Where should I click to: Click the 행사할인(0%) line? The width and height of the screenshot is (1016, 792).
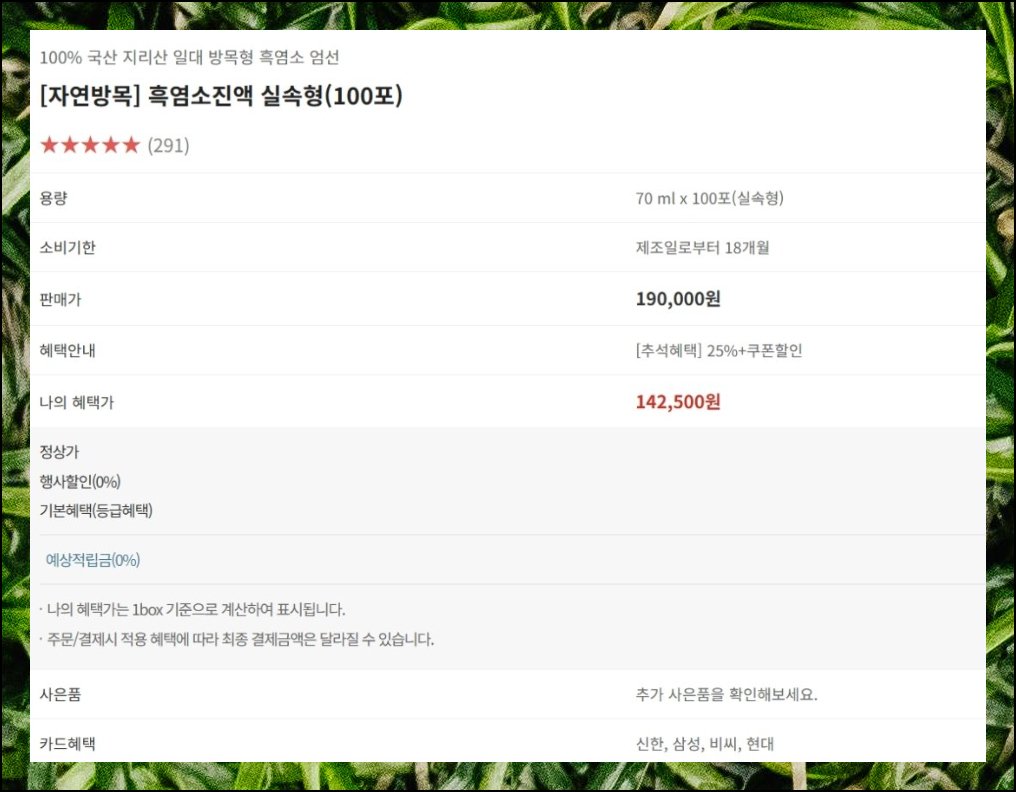pyautogui.click(x=80, y=482)
